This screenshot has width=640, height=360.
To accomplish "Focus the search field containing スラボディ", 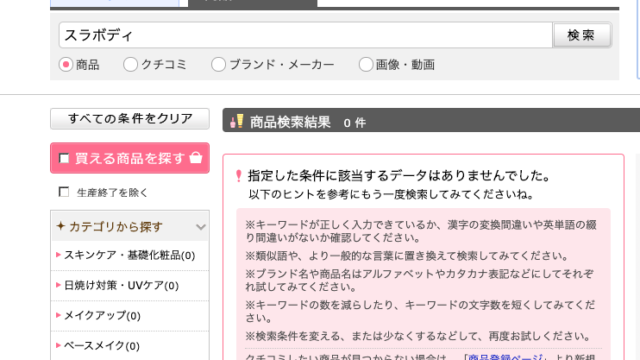I will pos(306,35).
